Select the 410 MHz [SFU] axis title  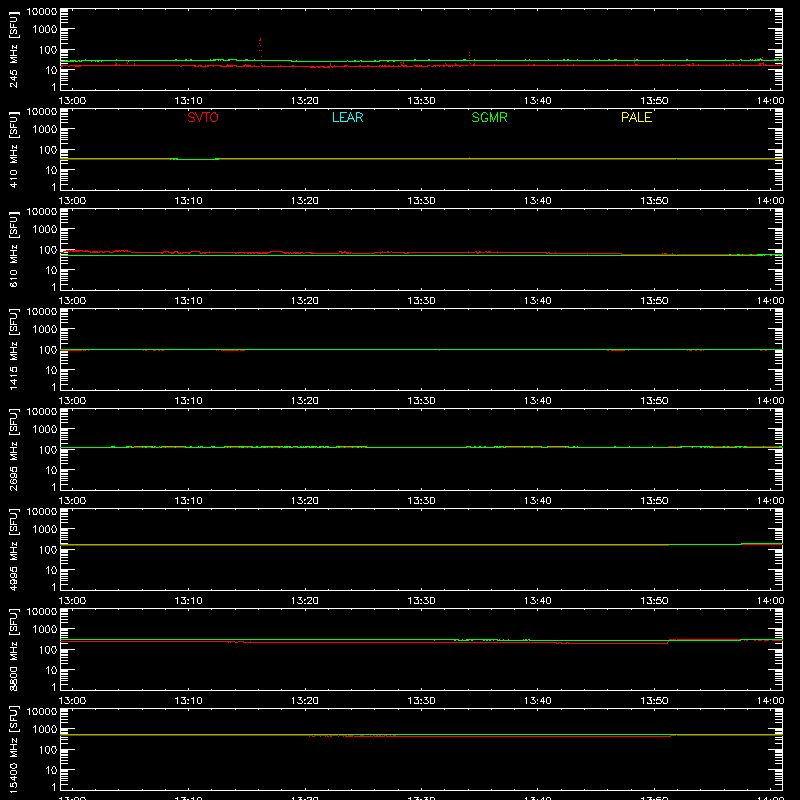(x=14, y=149)
